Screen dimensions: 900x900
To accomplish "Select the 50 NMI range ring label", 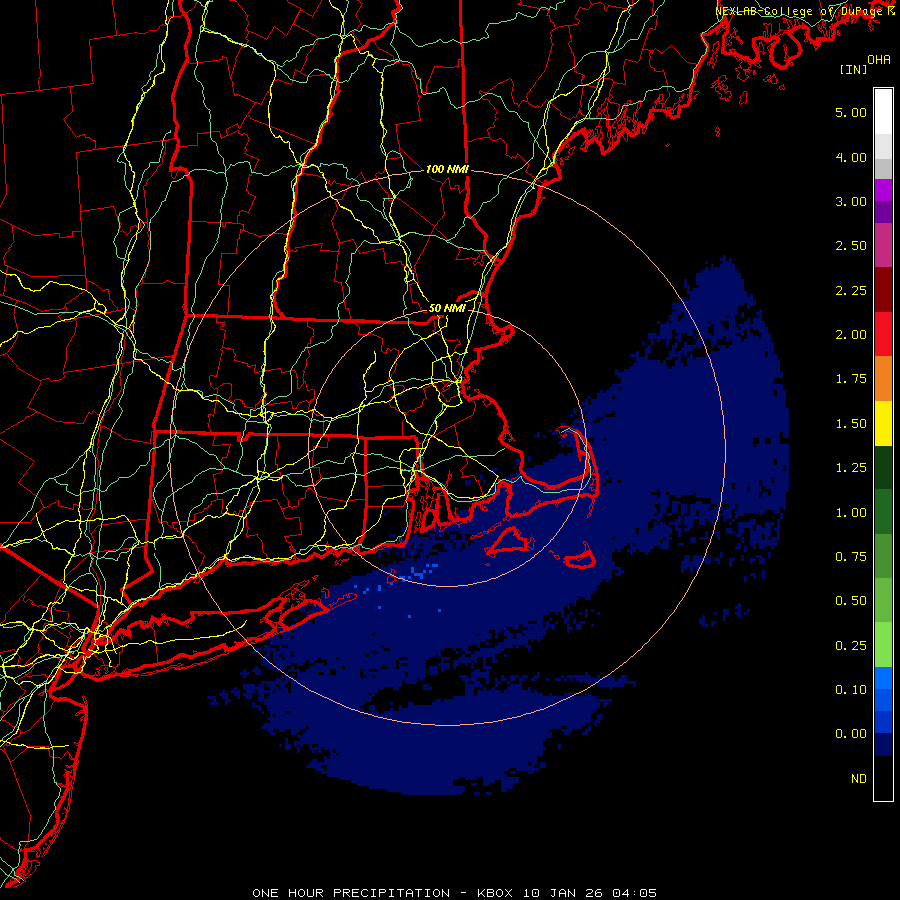I will click(447, 308).
